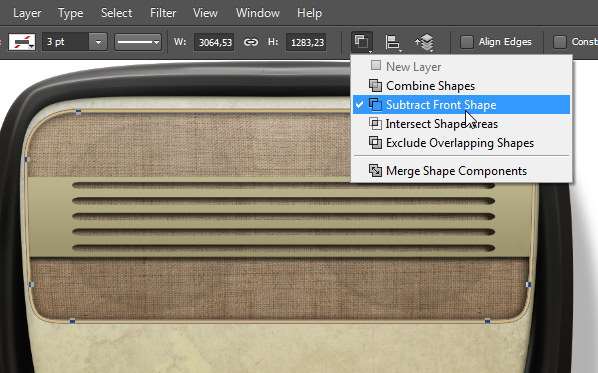This screenshot has width=598, height=373.
Task: Open the stroke line style dropdown
Action: [138, 42]
